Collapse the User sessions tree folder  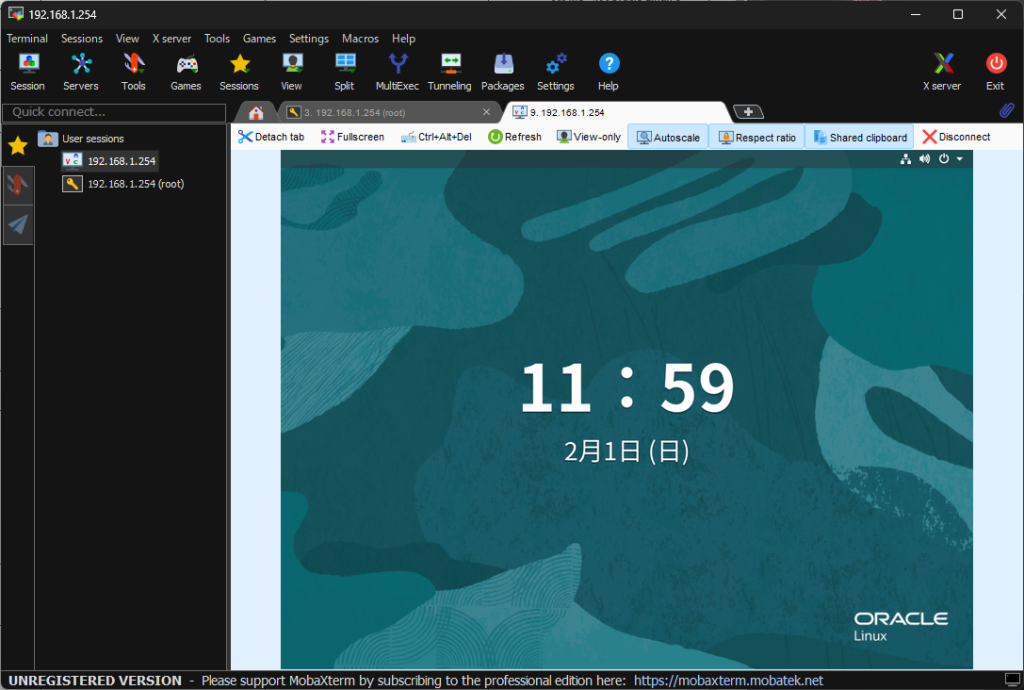48,139
